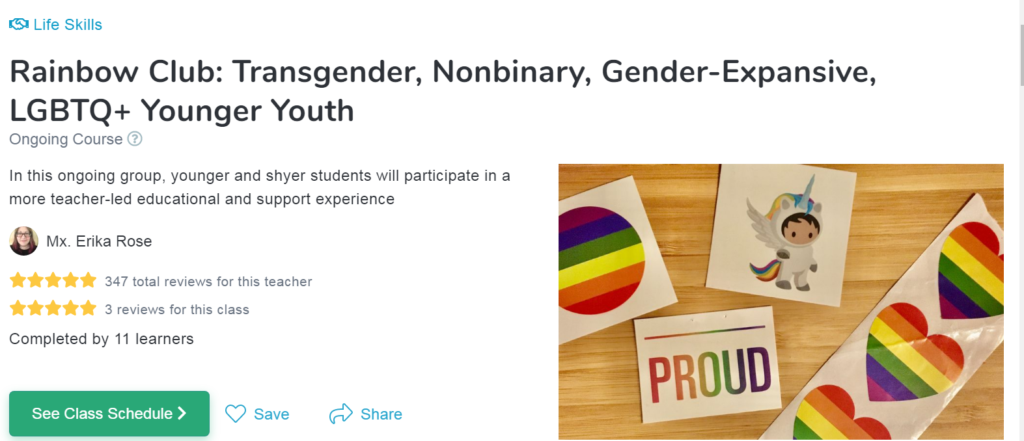
Task: Toggle Save for this class
Action: [x=271, y=414]
